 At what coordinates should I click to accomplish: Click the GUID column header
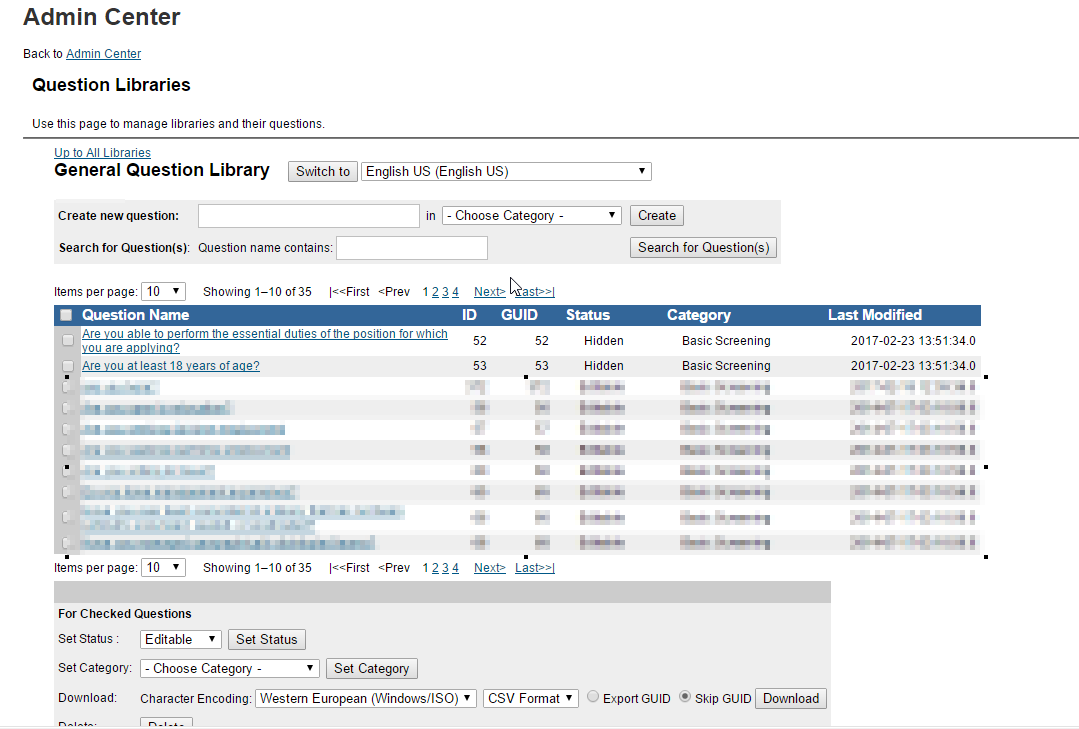tap(519, 315)
